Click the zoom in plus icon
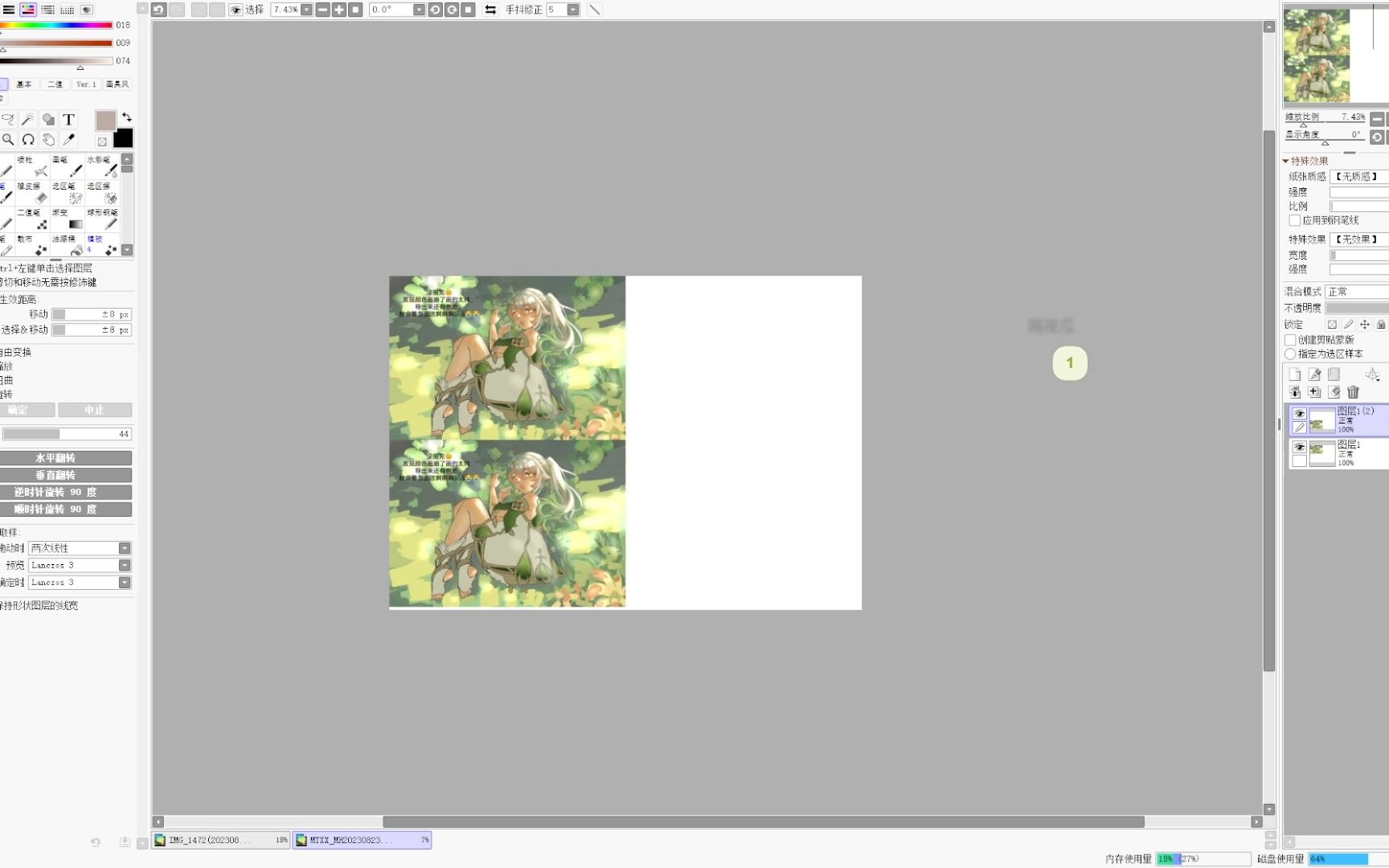This screenshot has height=868, width=1389. tap(339, 10)
